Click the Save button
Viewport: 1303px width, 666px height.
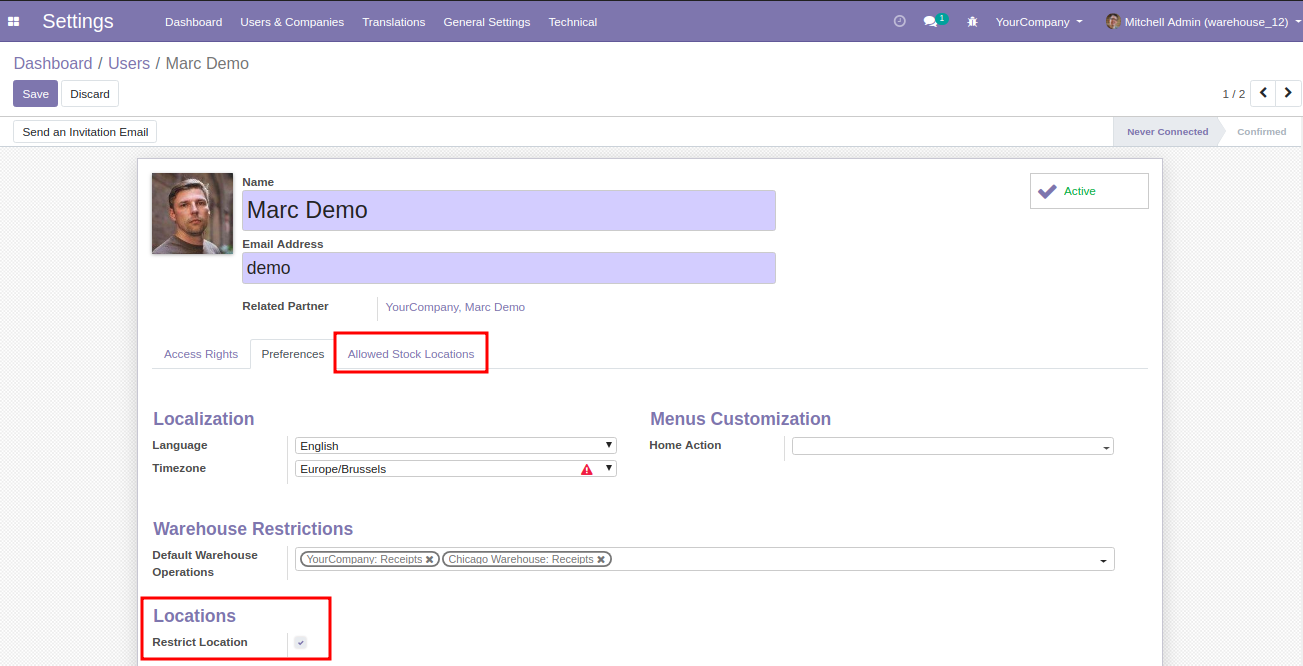(35, 94)
